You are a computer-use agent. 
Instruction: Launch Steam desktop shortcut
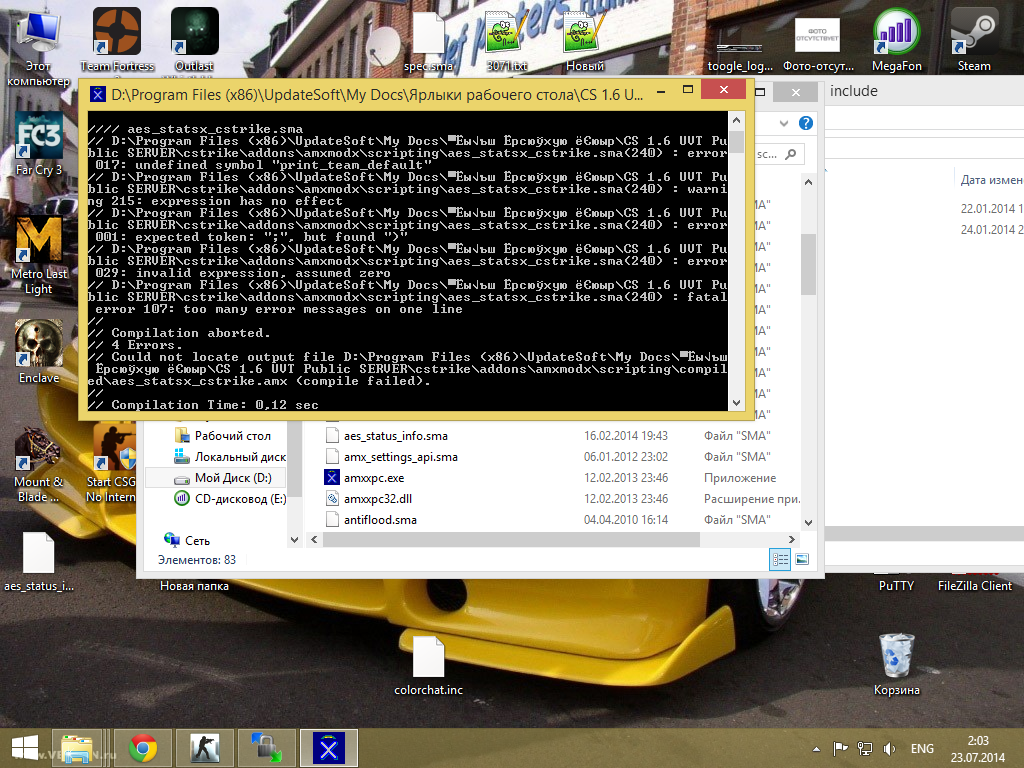click(x=974, y=39)
